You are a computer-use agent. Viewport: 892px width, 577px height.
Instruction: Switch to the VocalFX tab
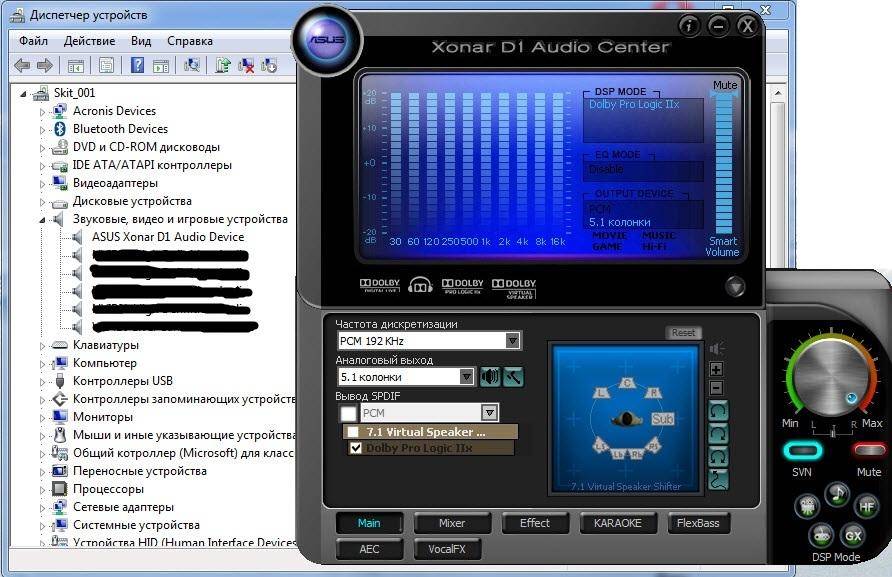[447, 549]
